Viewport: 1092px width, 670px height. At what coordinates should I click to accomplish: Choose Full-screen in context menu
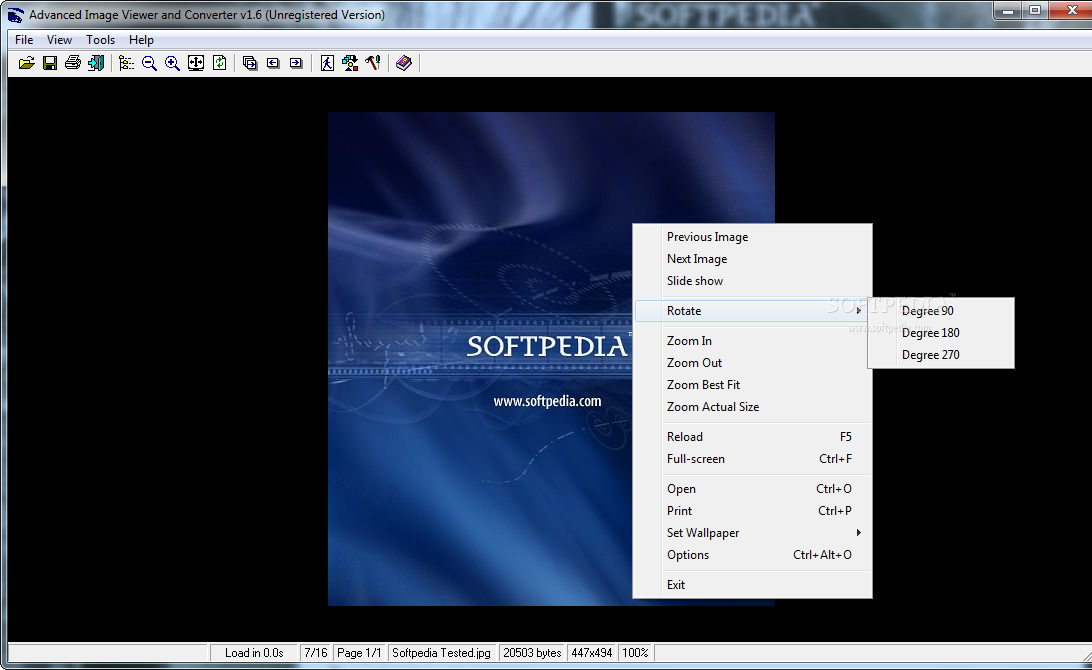click(x=753, y=459)
